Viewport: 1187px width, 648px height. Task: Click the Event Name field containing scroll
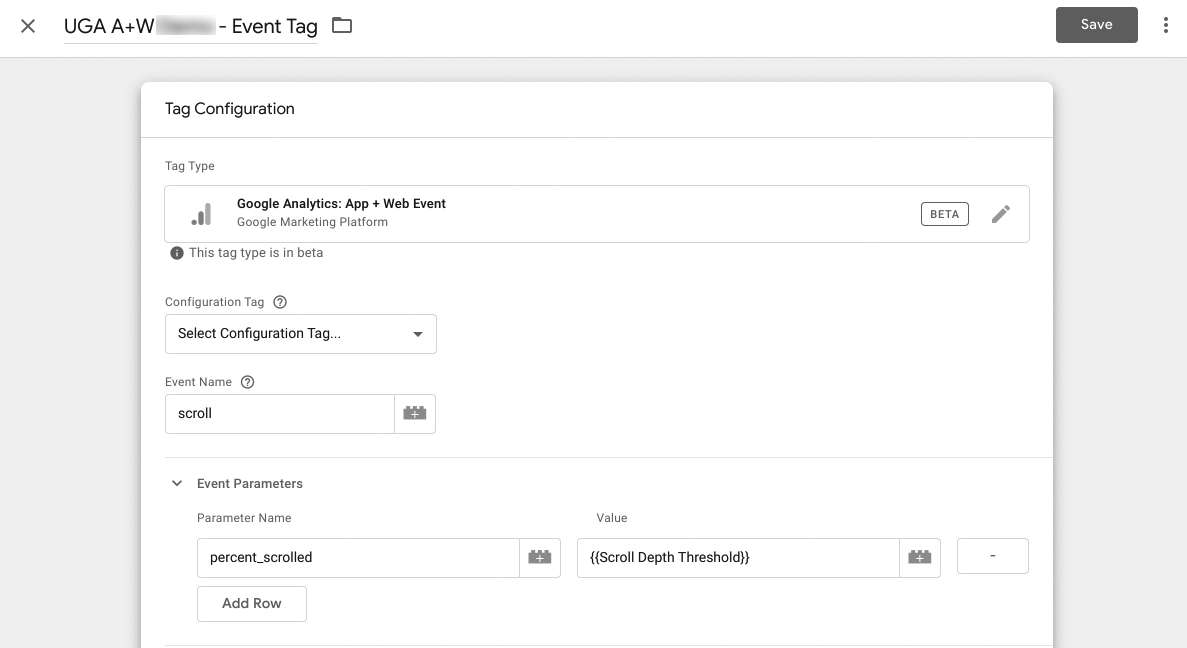pyautogui.click(x=279, y=414)
